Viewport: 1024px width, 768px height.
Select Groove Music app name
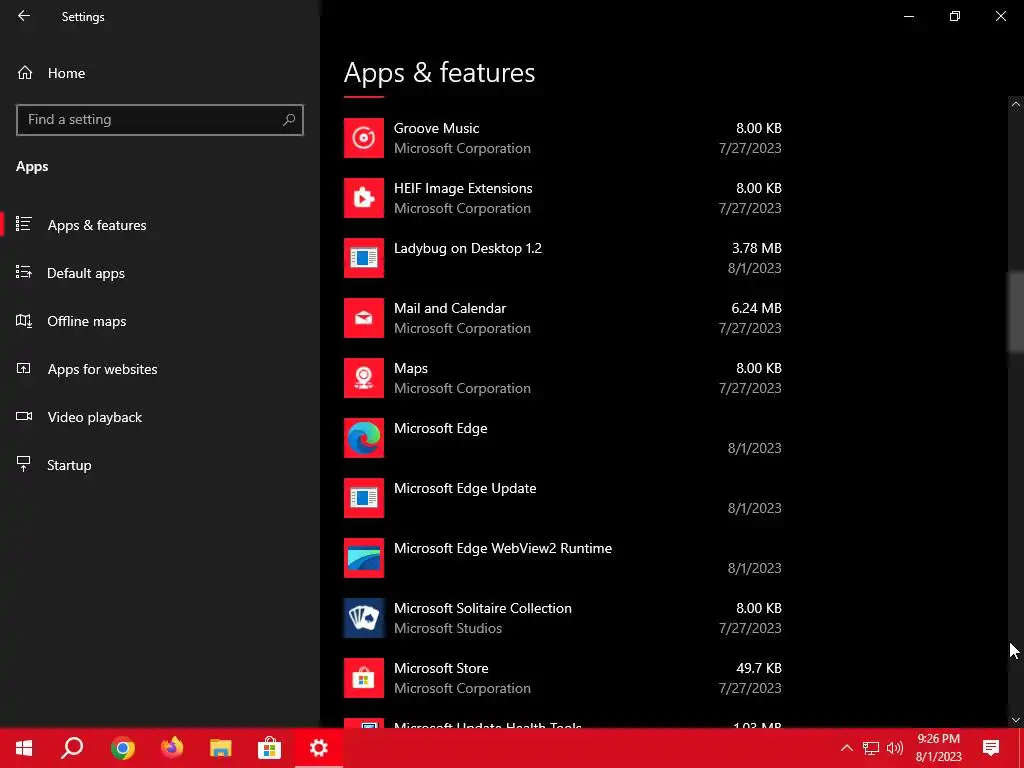pos(436,128)
